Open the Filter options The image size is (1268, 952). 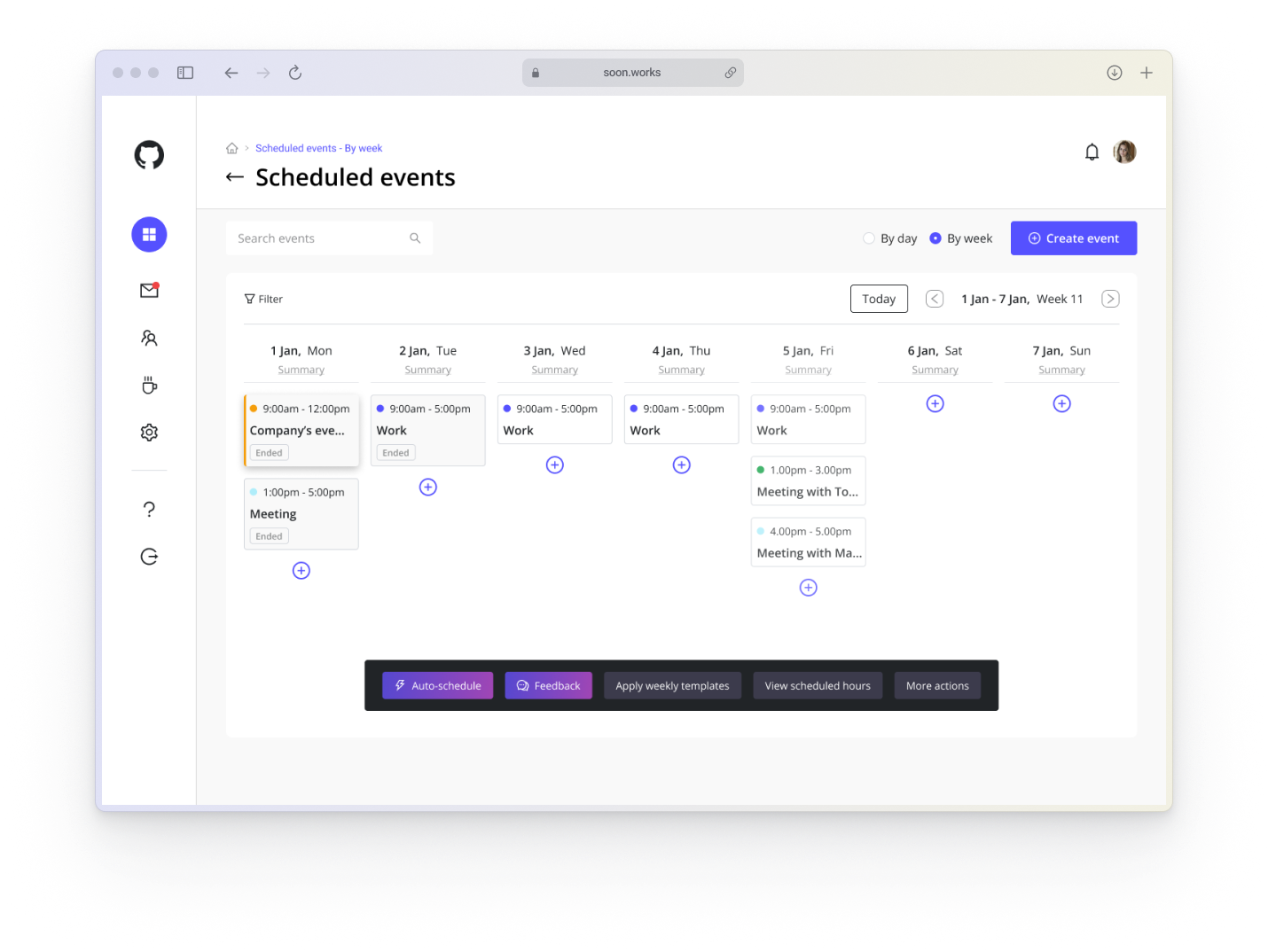pos(263,300)
